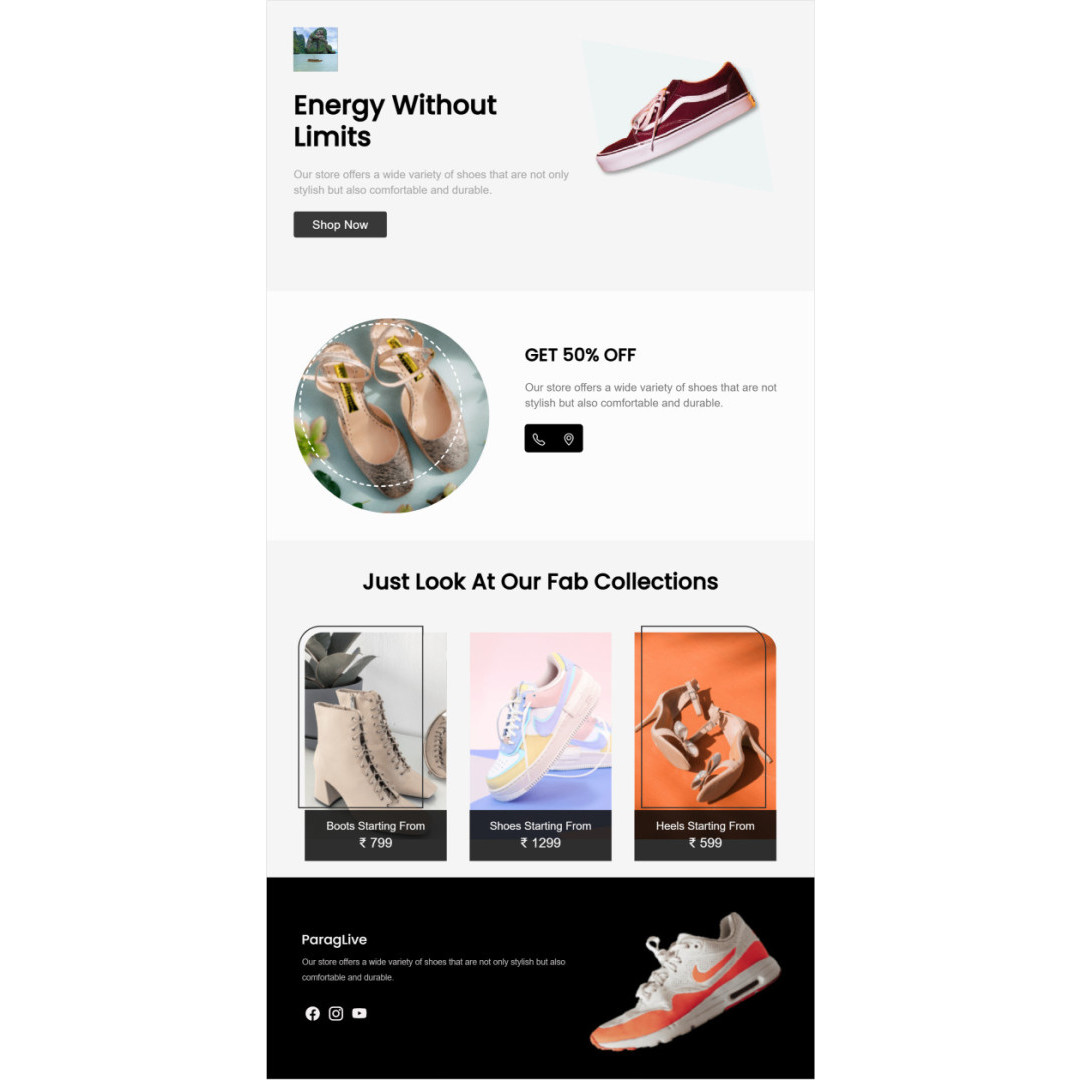This screenshot has width=1080, height=1080.
Task: Click the beige lace-up boots photo
Action: point(375,721)
